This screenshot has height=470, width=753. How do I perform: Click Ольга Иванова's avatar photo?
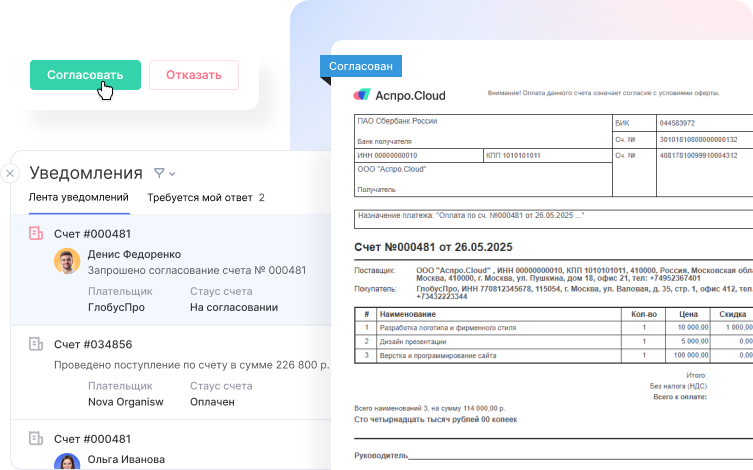(67, 461)
